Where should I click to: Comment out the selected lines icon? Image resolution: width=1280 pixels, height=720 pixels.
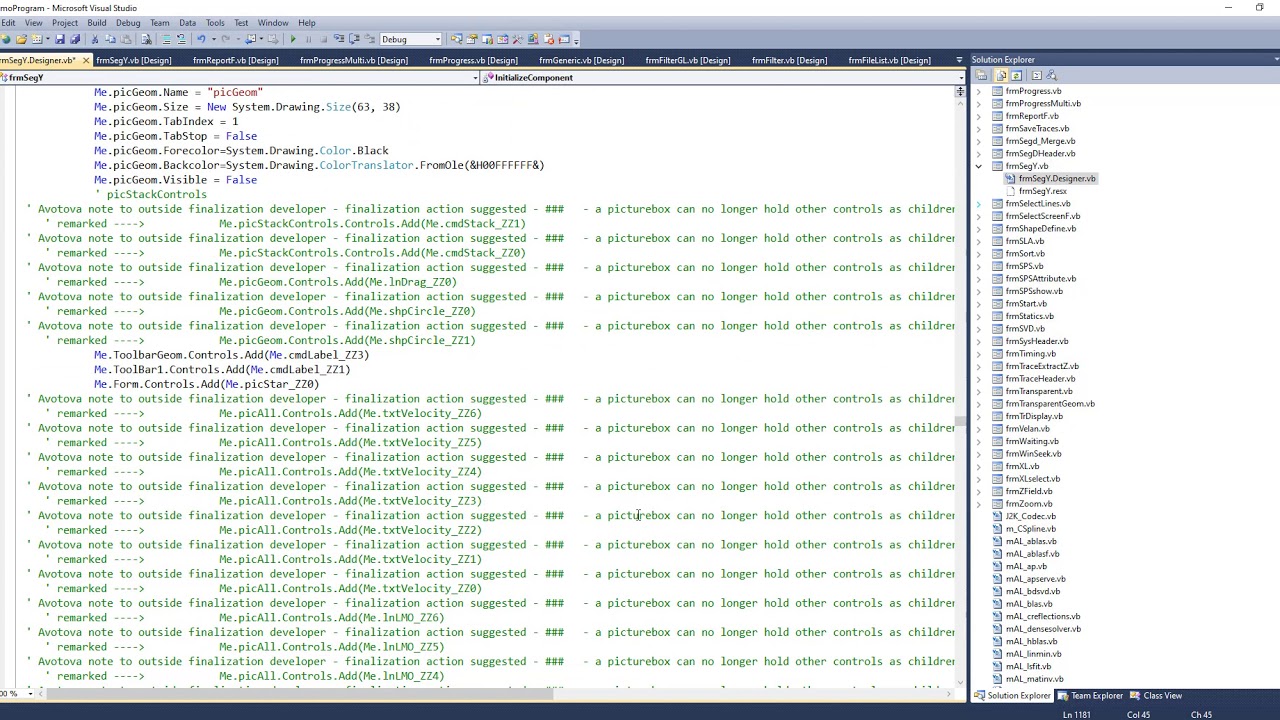click(166, 39)
